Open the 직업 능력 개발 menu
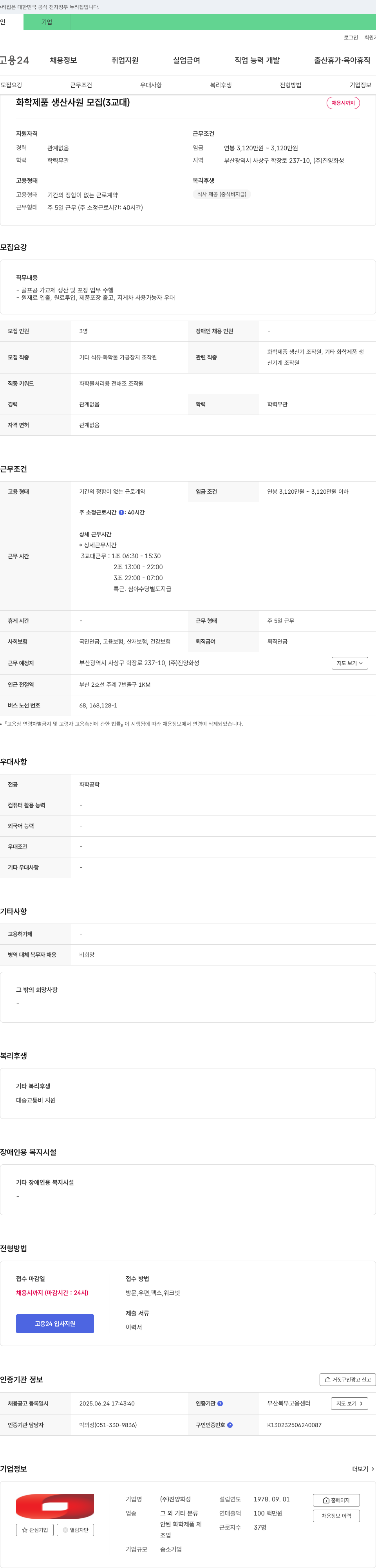Screen dimensions: 376x1568 257,60
